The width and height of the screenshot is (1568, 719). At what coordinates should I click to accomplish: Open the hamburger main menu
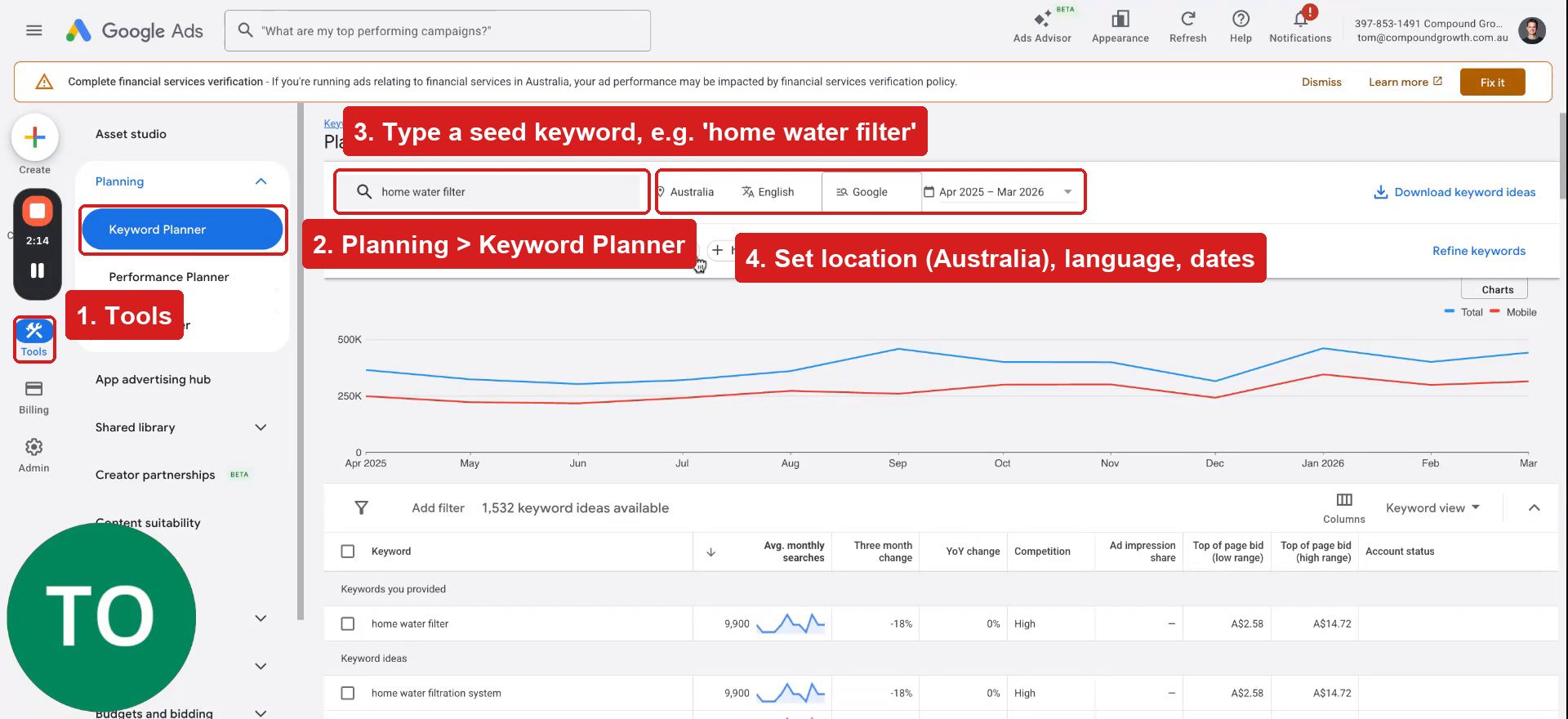click(x=33, y=30)
